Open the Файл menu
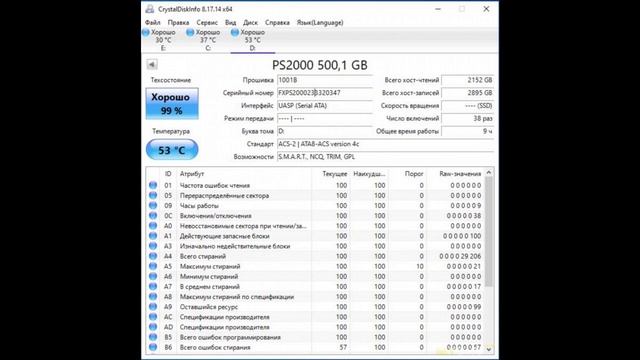Screen dimensions: 640x360 tap(153, 22)
